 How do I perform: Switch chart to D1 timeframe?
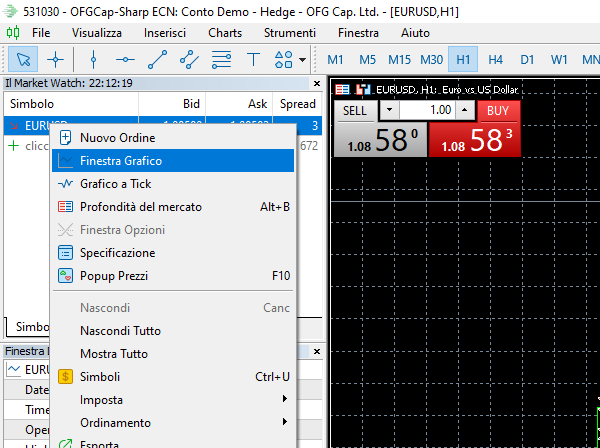click(527, 60)
